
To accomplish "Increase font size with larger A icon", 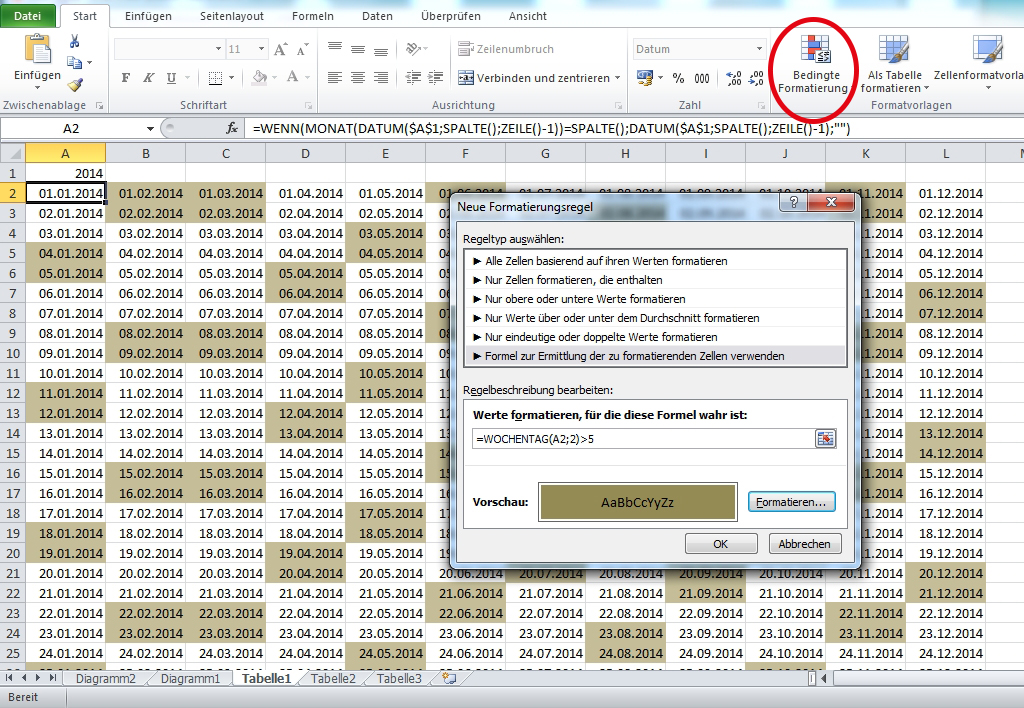I will click(281, 49).
